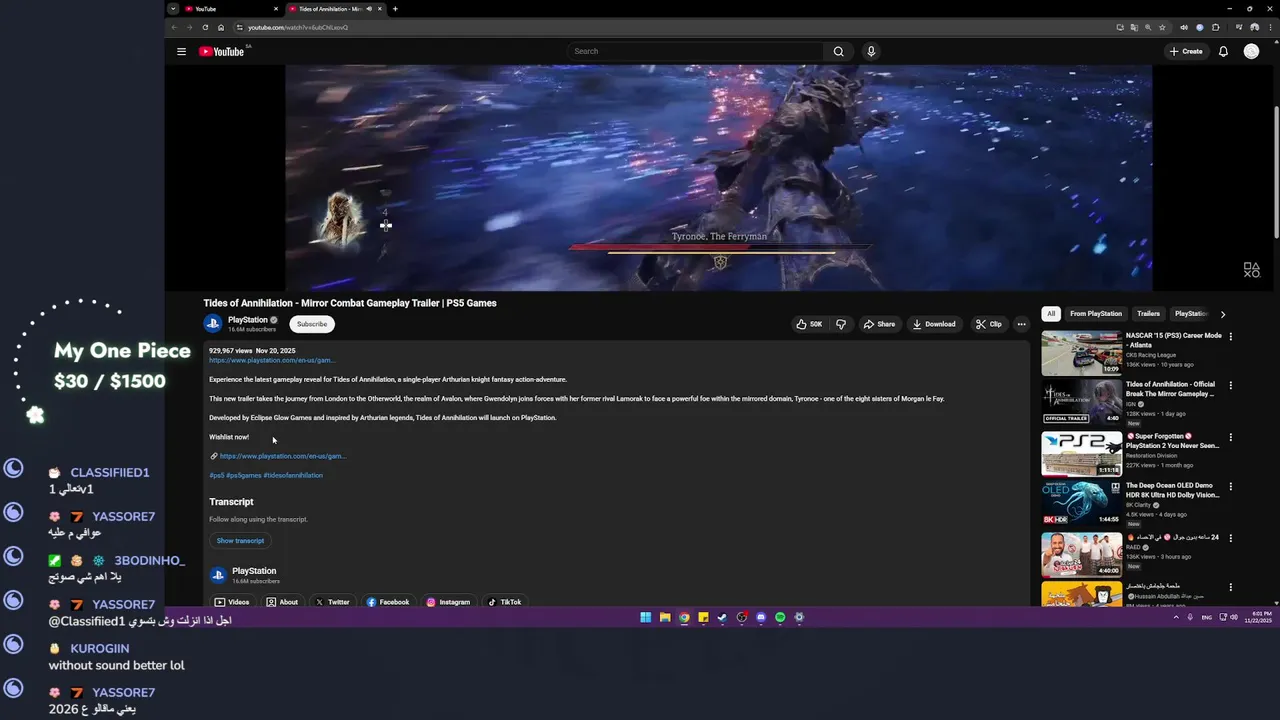Reload the page in Chrome
The width and height of the screenshot is (1280, 720).
coord(205,27)
